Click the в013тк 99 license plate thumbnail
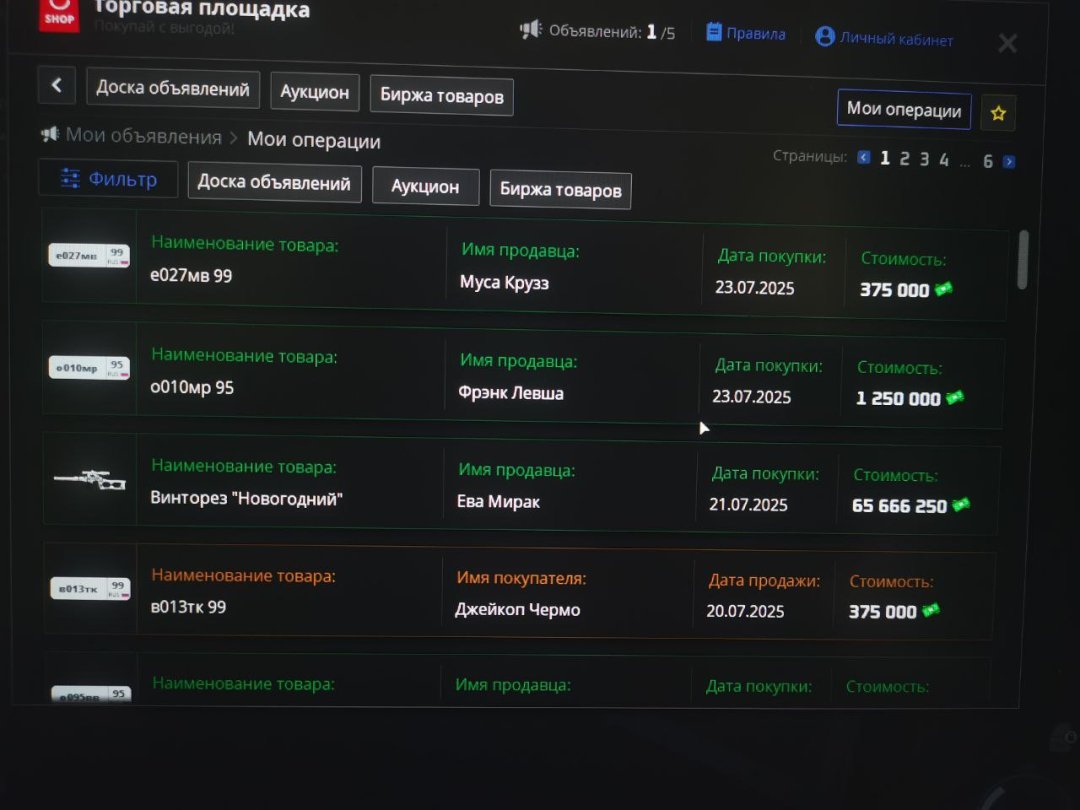1080x810 pixels. coord(90,588)
